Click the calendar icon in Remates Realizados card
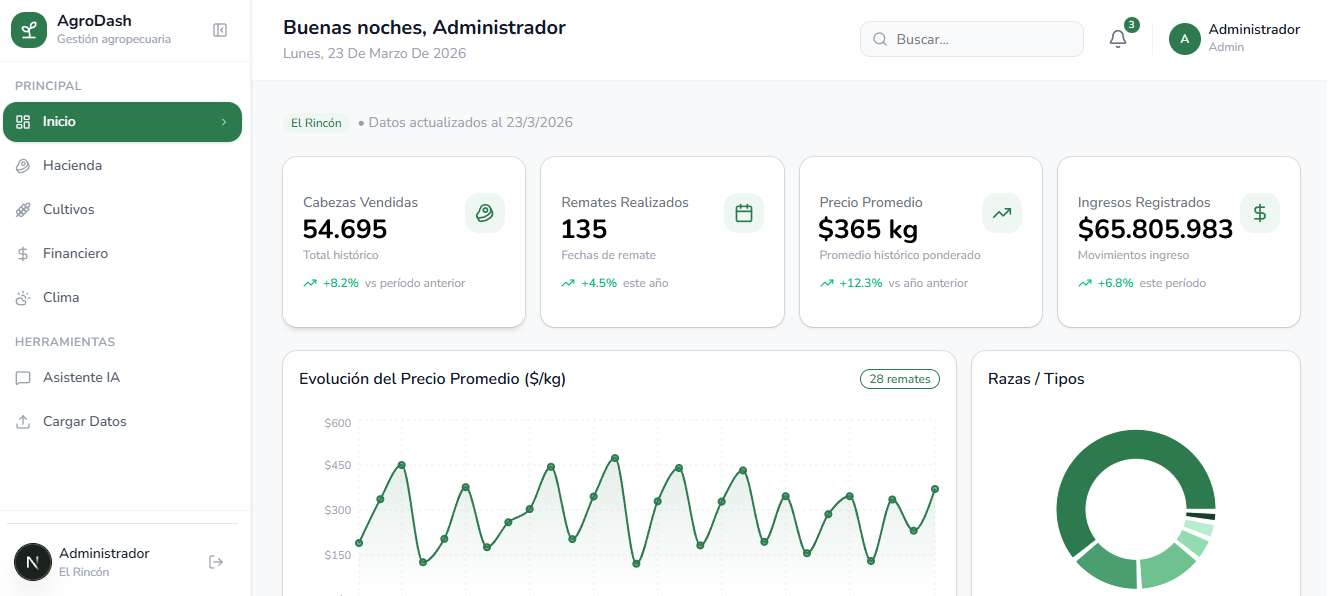Screen dimensions: 1328x596 [x=743, y=213]
